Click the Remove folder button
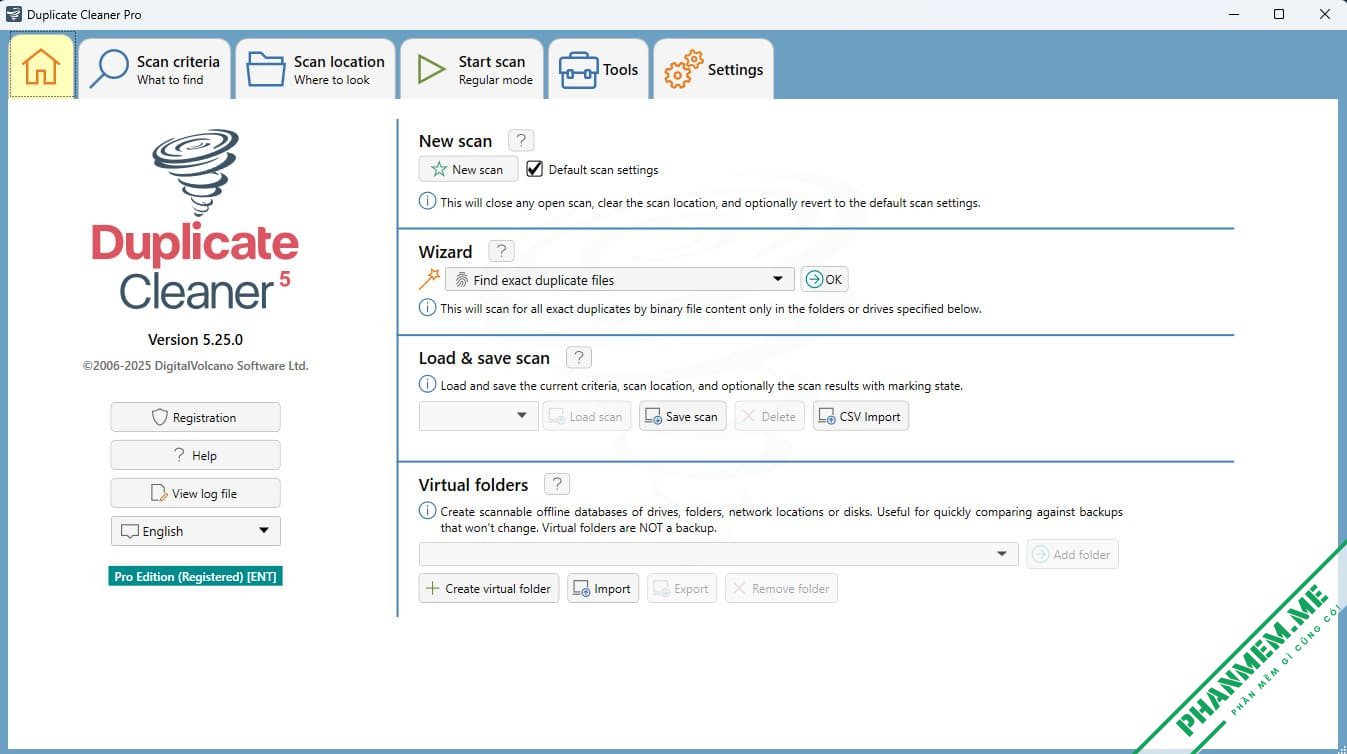The image size is (1347, 754). click(782, 588)
